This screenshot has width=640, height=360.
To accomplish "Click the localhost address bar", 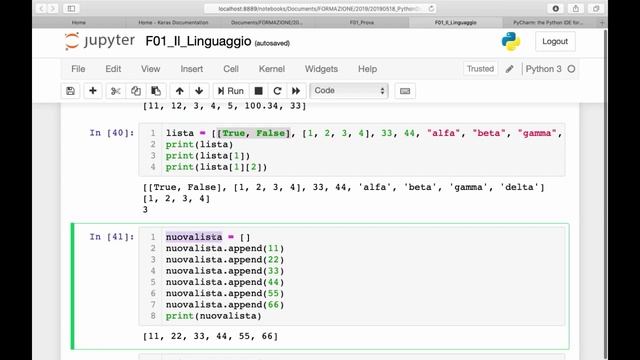I will (x=320, y=8).
